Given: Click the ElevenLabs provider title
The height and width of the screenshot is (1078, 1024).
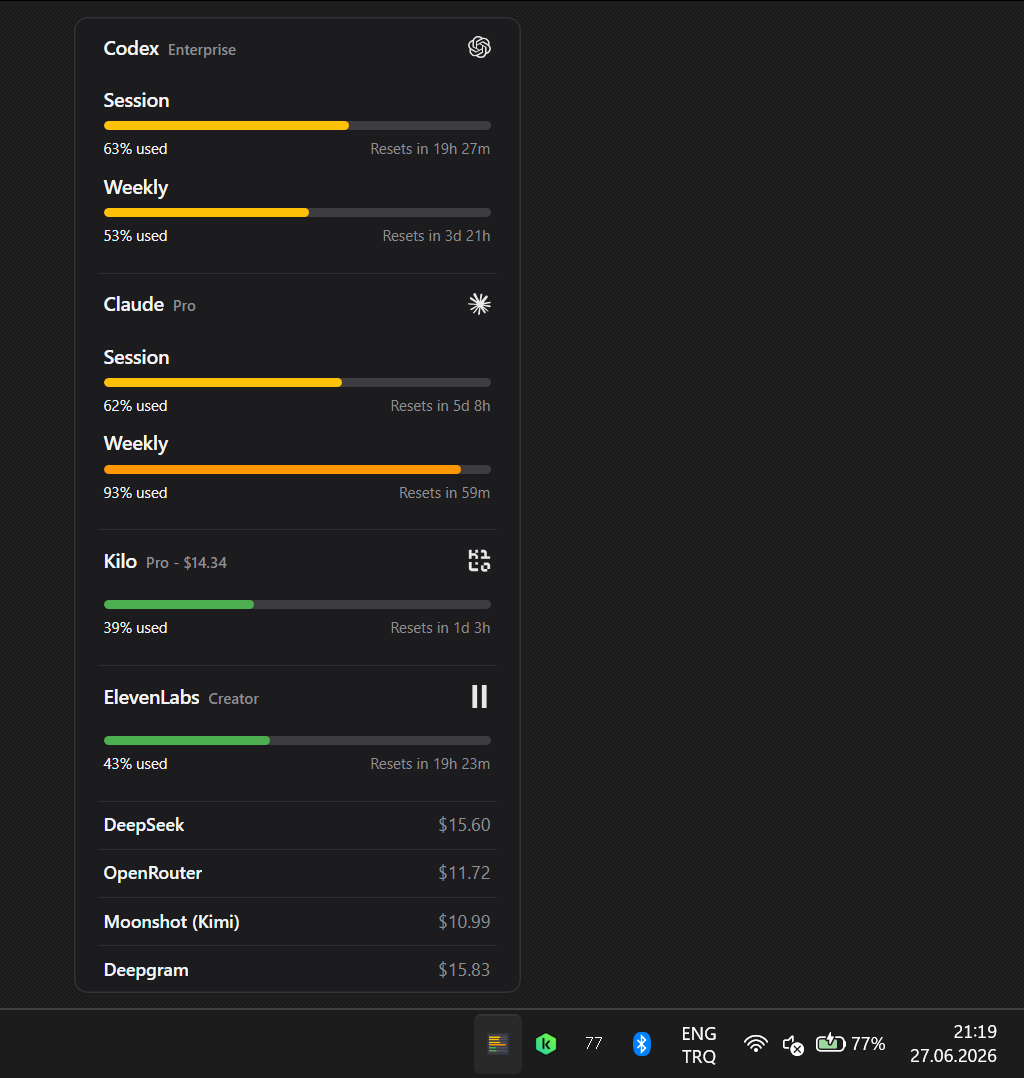Looking at the screenshot, I should (151, 697).
